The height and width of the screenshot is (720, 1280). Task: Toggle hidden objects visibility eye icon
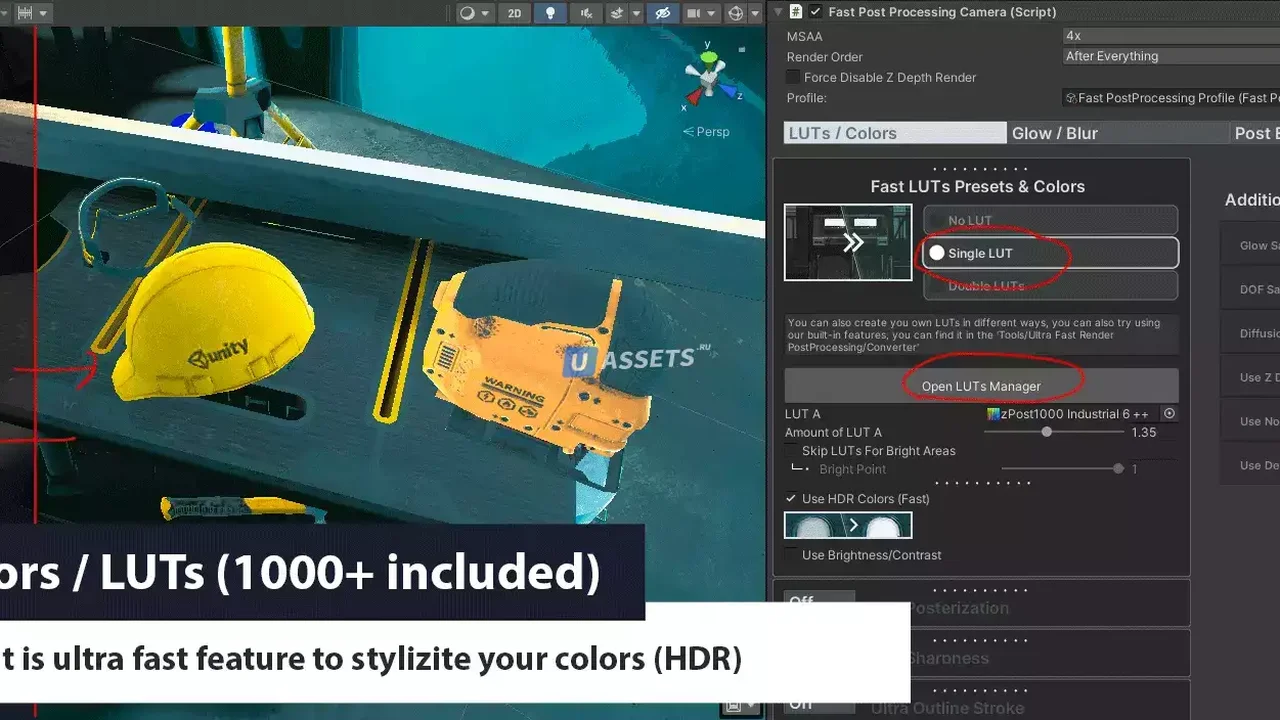[x=661, y=13]
